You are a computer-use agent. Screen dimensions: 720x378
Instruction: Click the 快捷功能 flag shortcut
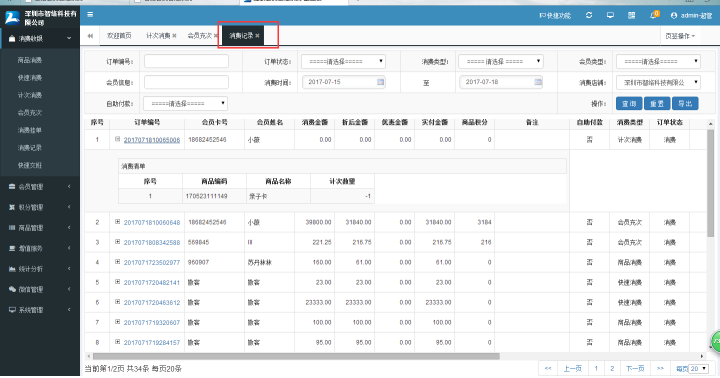point(555,16)
